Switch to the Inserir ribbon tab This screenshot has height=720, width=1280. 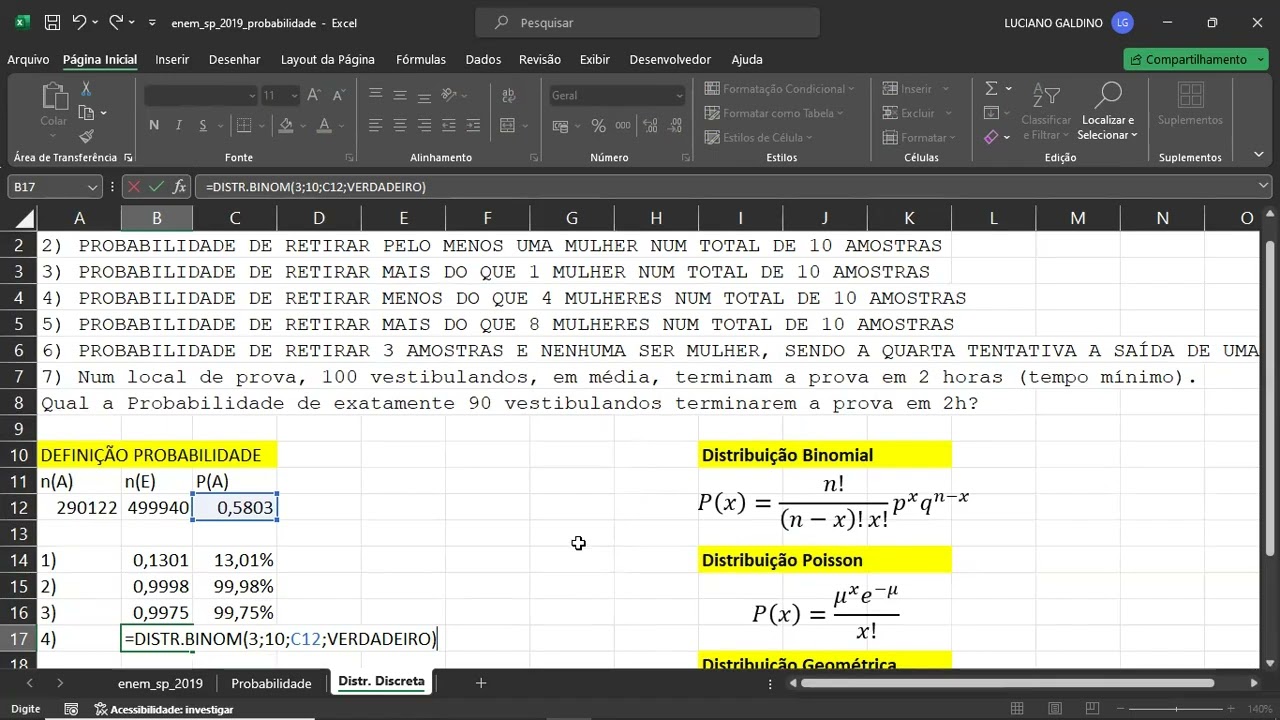point(172,59)
